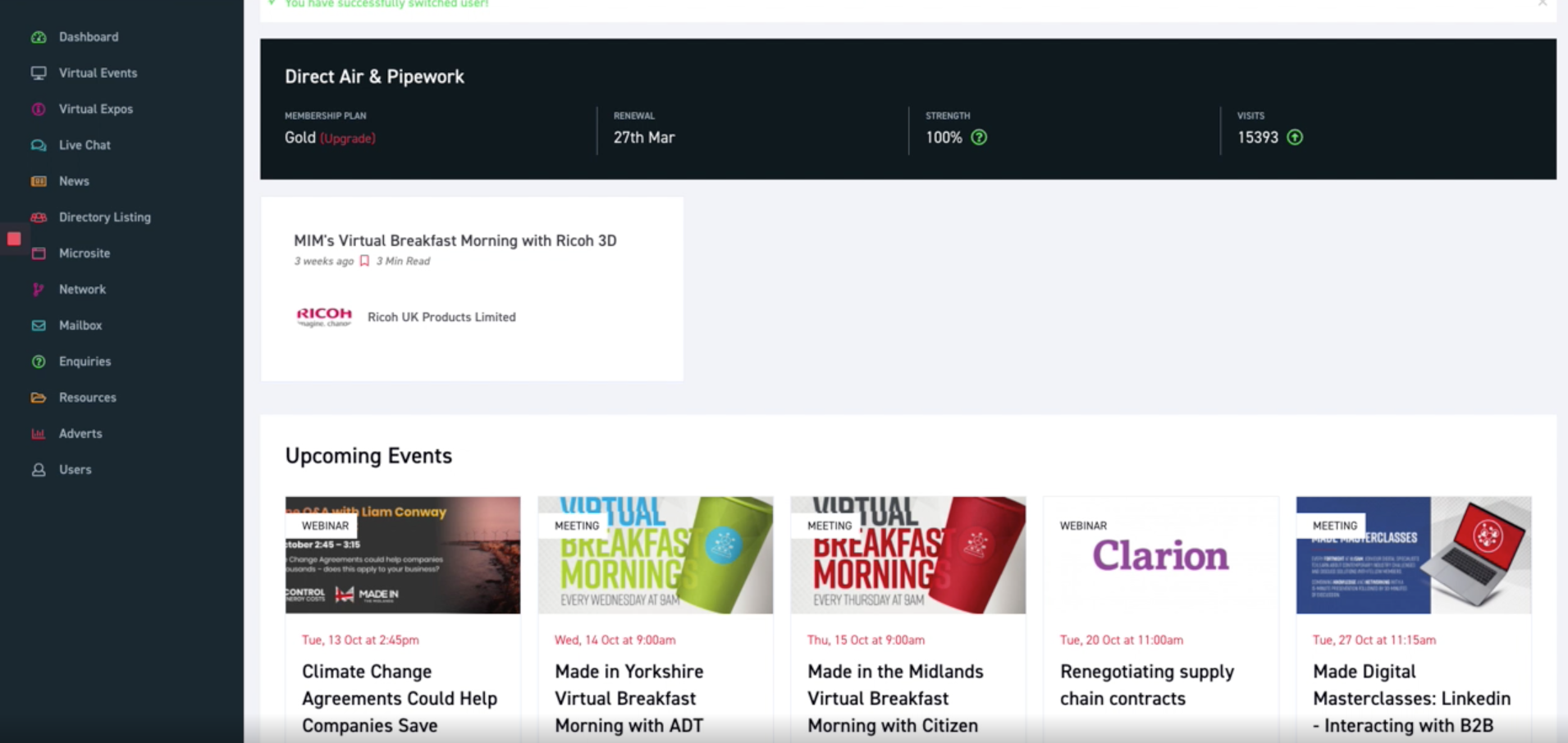Open Climate Change Agreements event title
This screenshot has width=1568, height=743.
(x=400, y=698)
